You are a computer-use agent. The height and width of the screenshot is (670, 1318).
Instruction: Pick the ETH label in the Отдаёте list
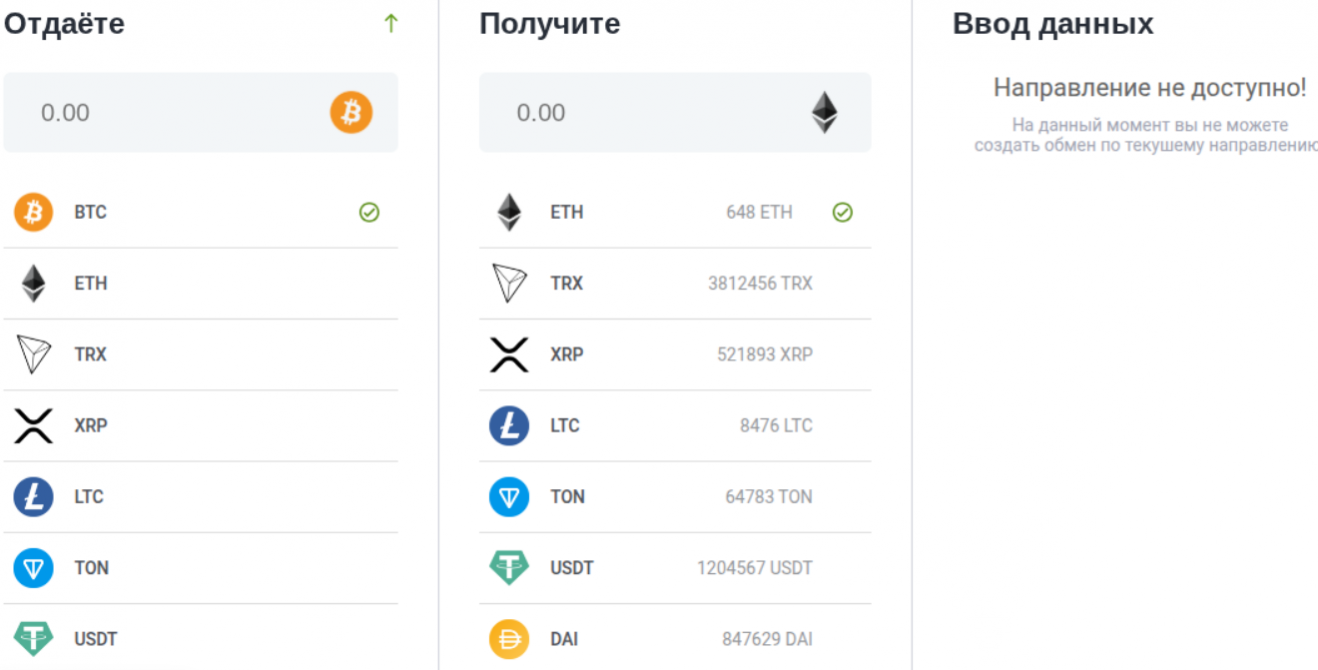(x=90, y=283)
